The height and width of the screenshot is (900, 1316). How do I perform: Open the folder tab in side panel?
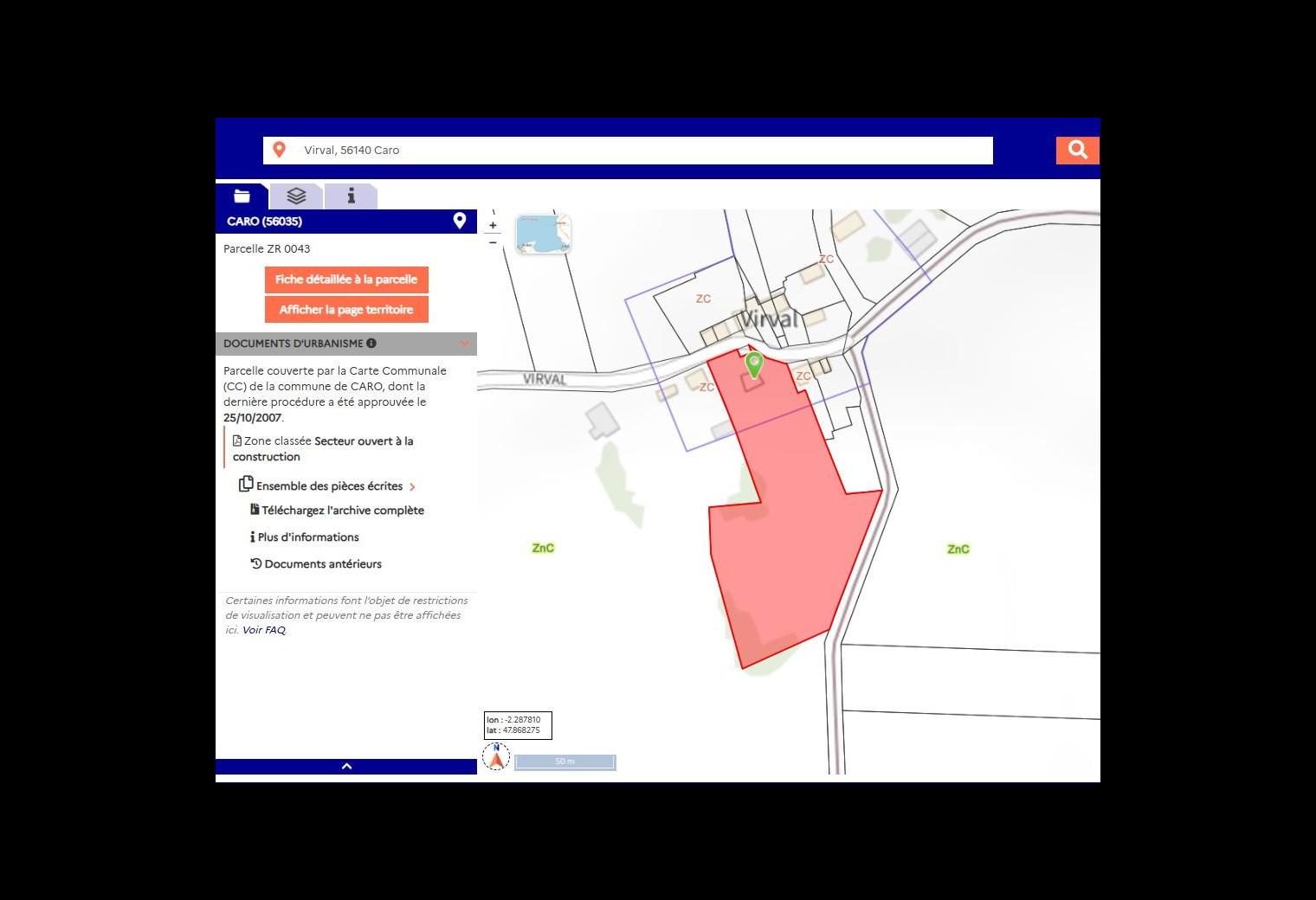[242, 196]
